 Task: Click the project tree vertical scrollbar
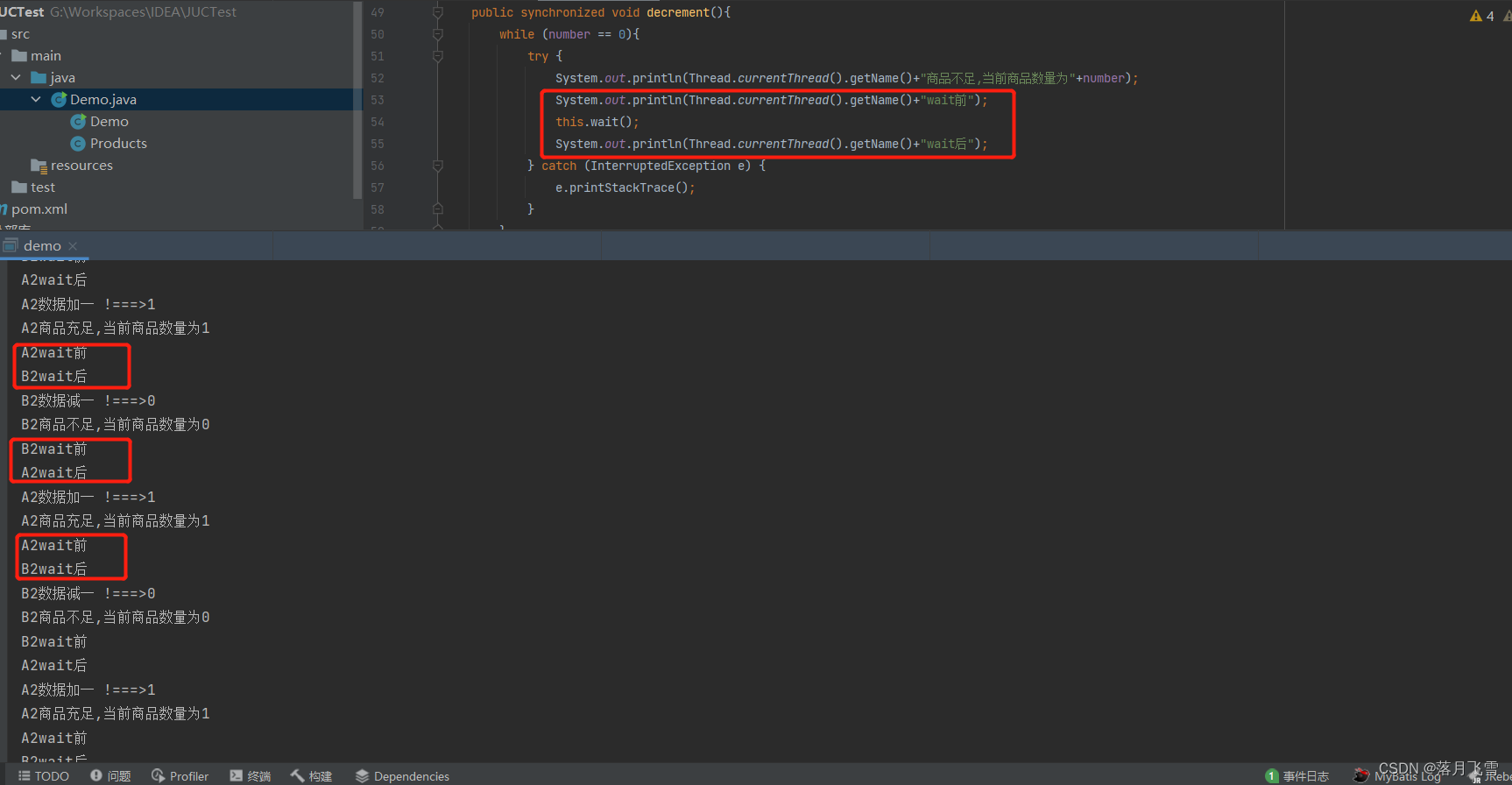tap(357, 99)
